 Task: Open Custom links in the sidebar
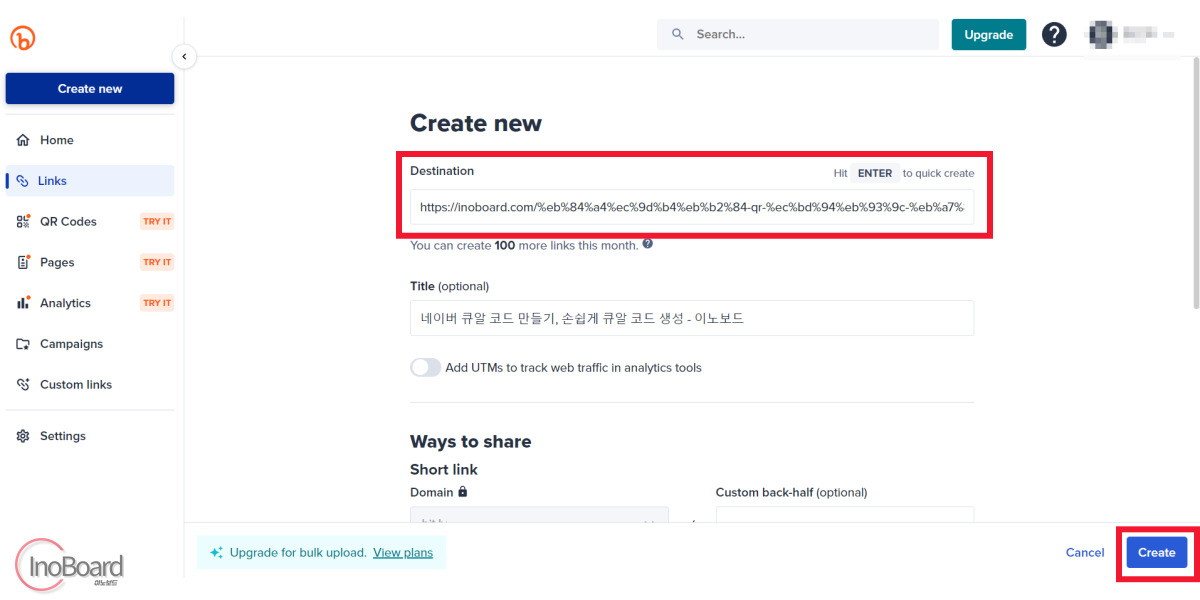pyautogui.click(x=90, y=385)
